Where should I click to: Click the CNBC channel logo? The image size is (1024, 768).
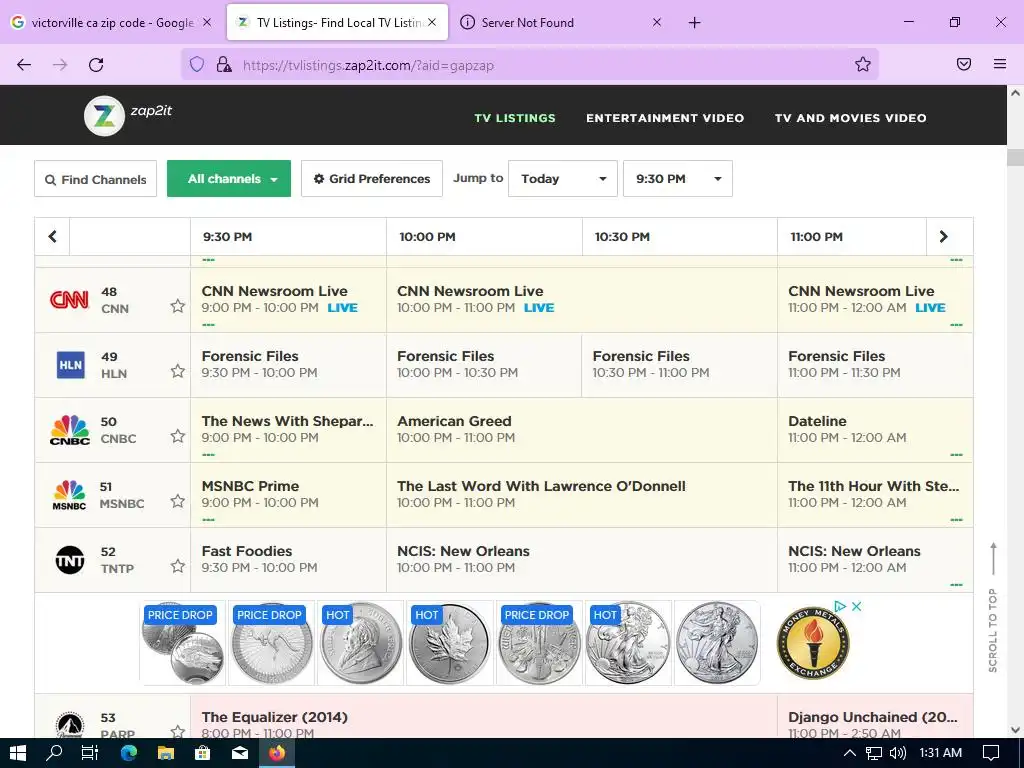click(x=70, y=430)
